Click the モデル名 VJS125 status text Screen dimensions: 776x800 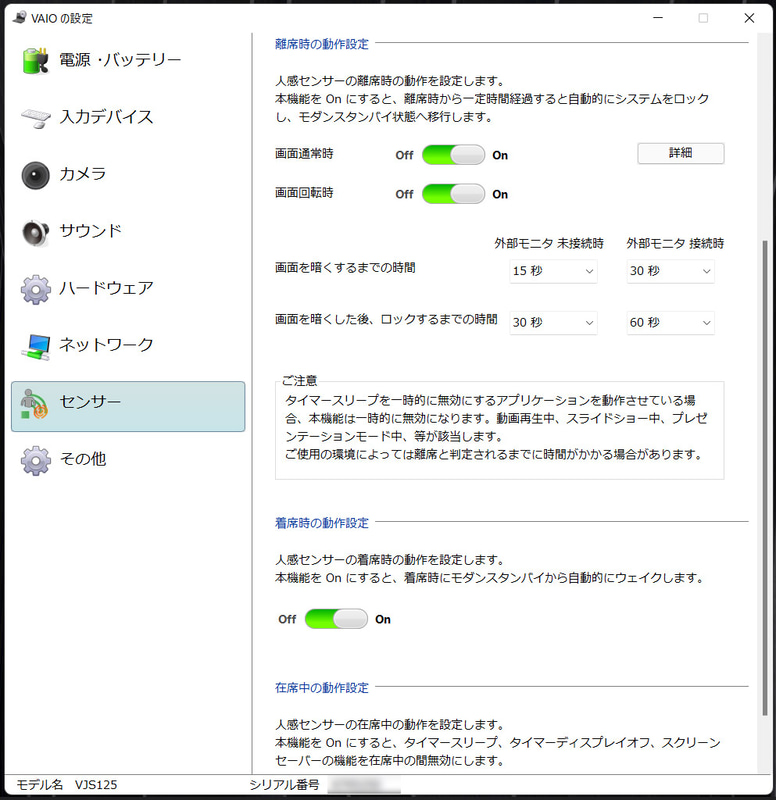(67, 785)
